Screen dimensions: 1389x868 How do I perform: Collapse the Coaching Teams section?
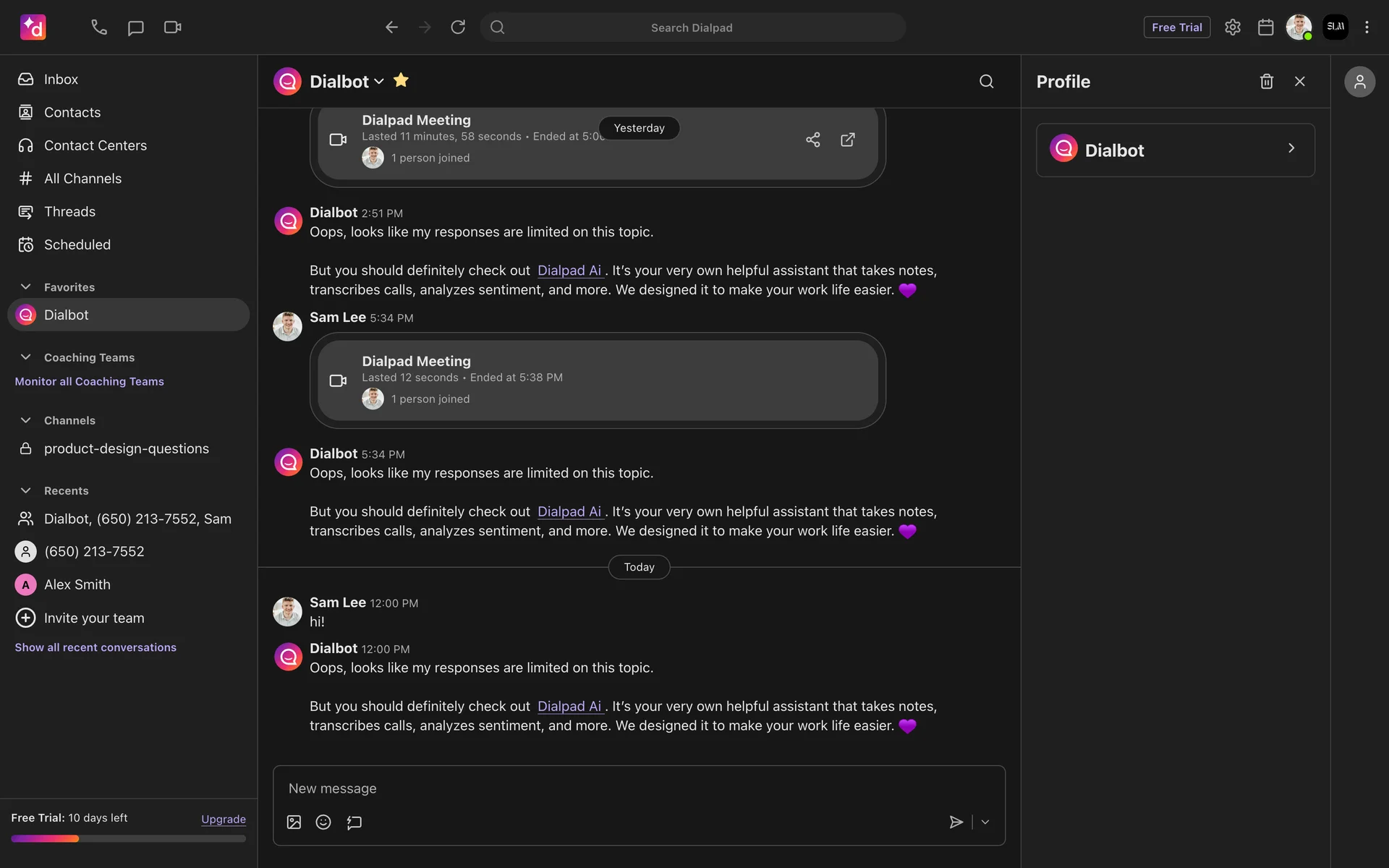click(26, 357)
